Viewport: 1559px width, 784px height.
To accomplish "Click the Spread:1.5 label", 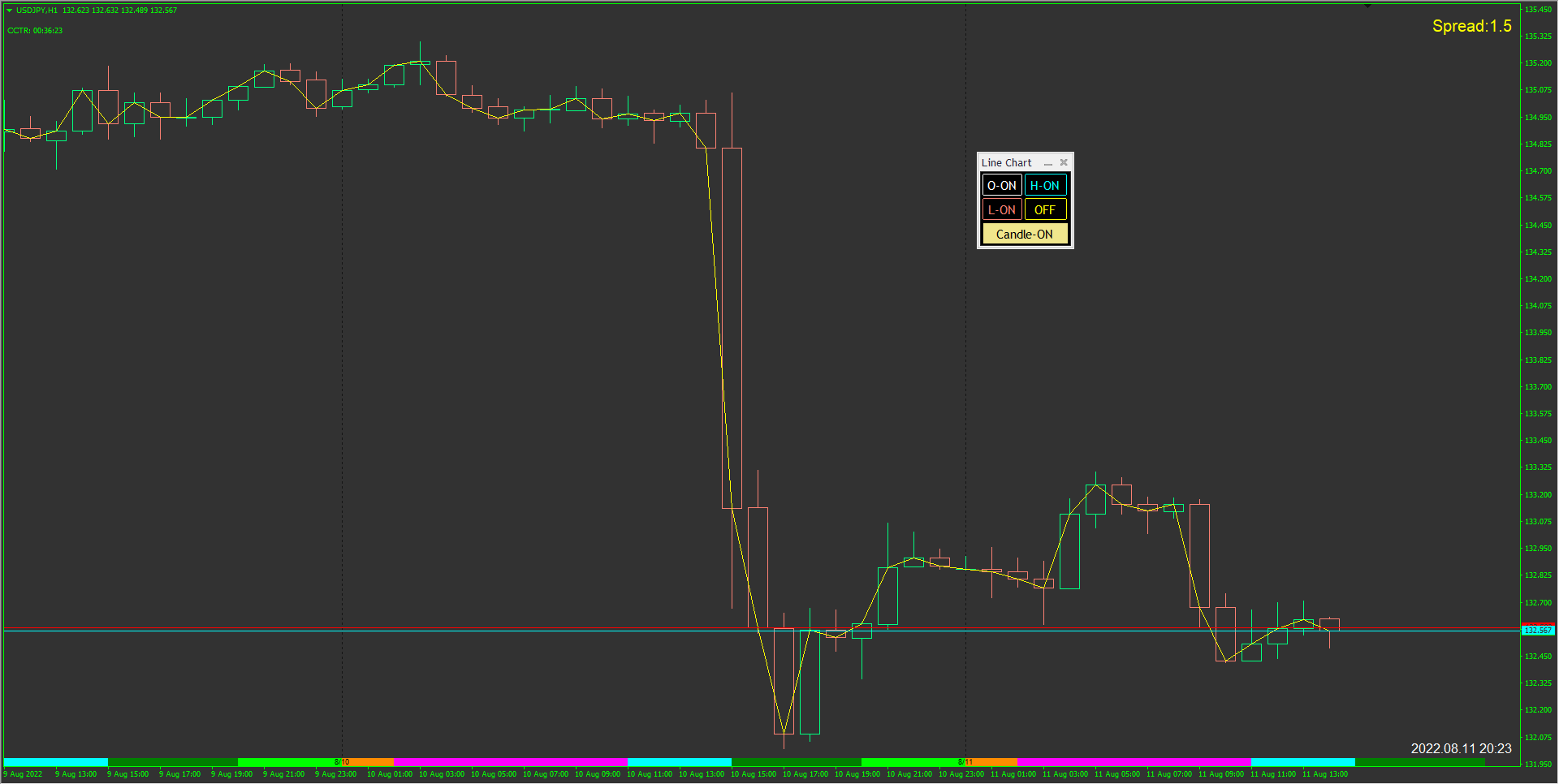I will click(x=1471, y=26).
